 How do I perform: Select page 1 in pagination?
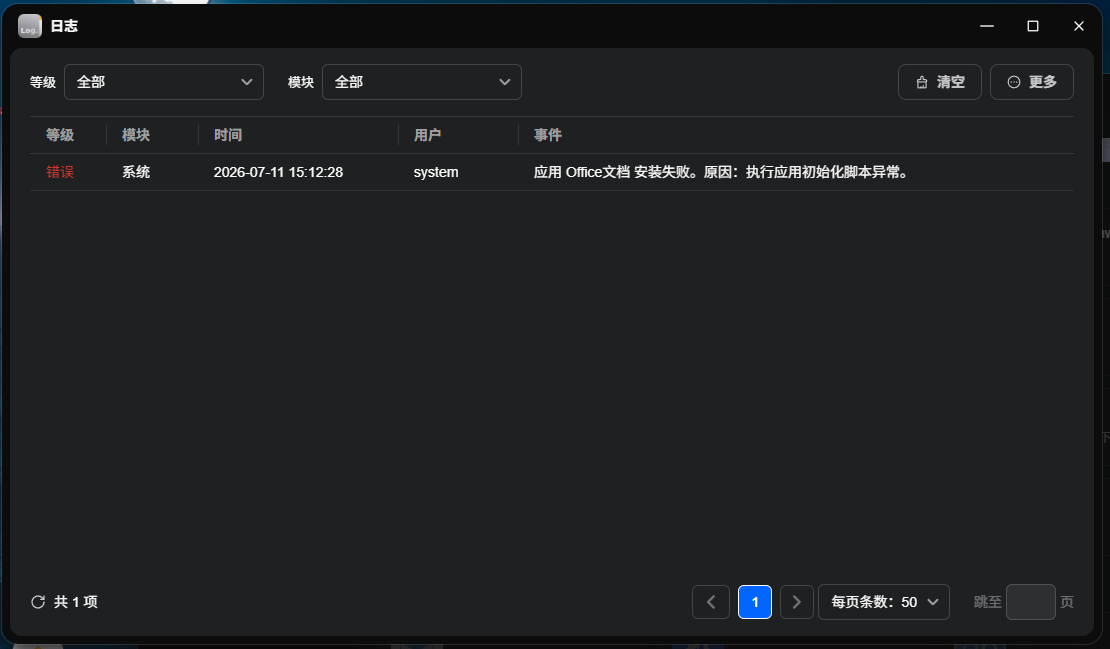(x=755, y=602)
